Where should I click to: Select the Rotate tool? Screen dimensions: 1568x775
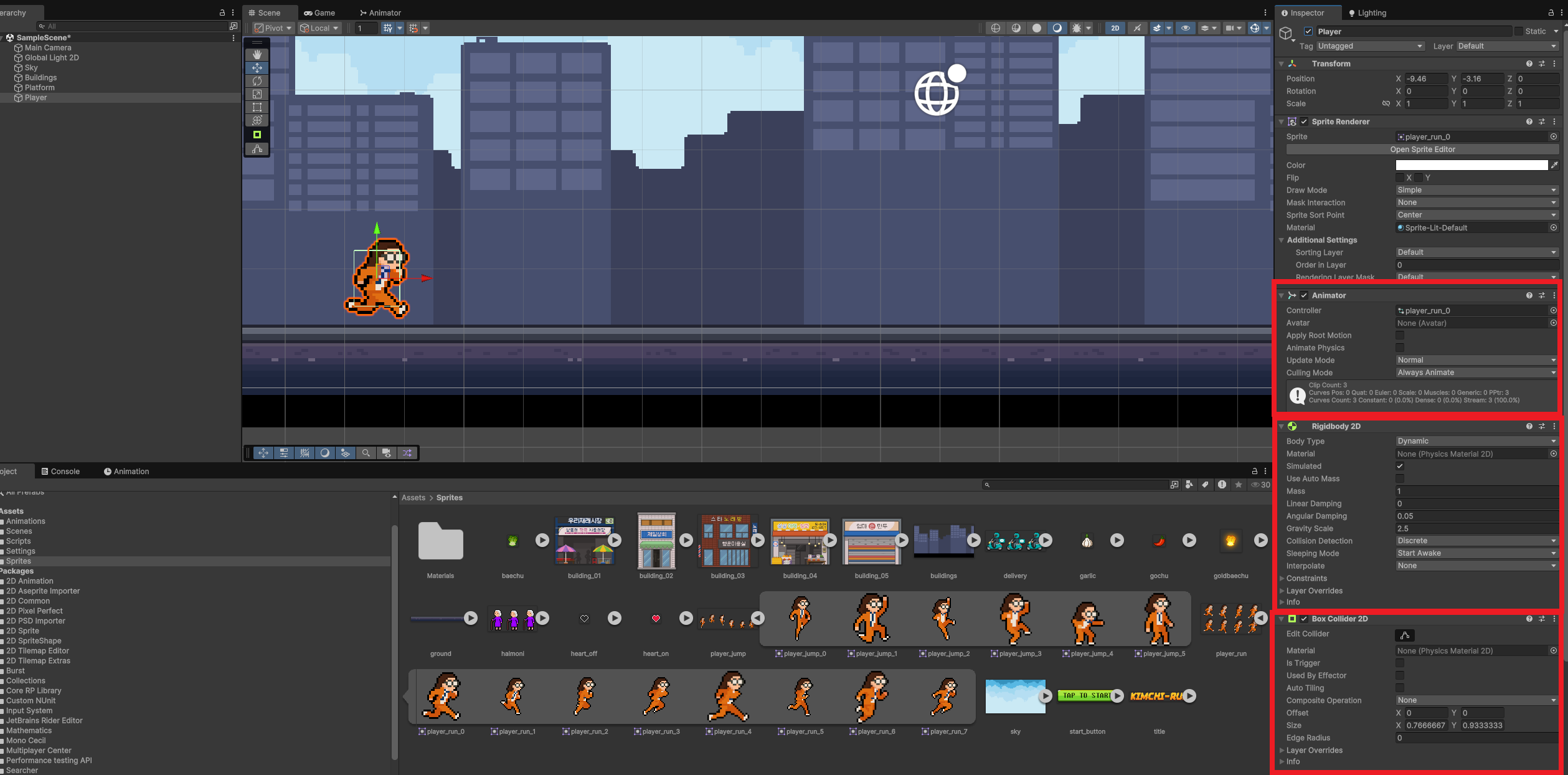257,81
